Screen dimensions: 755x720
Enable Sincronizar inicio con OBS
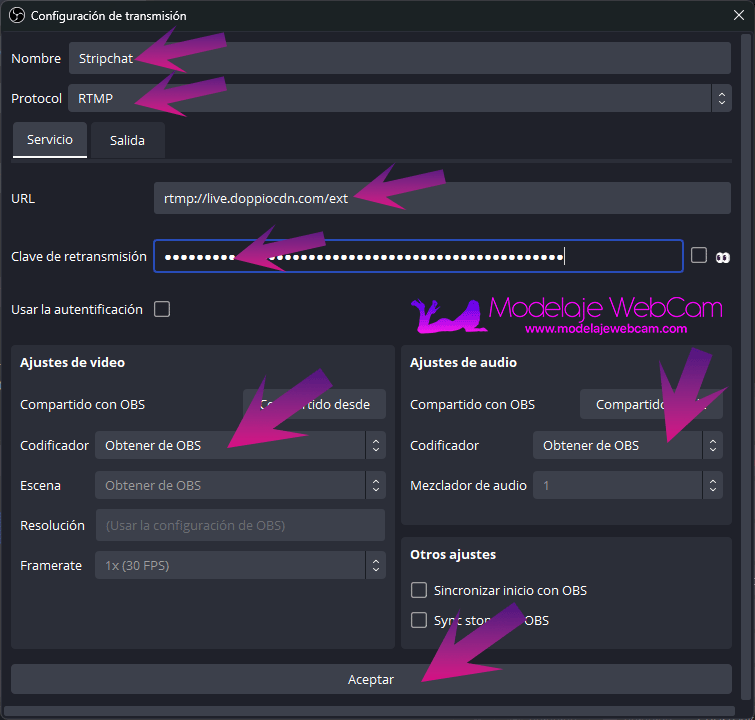[419, 590]
